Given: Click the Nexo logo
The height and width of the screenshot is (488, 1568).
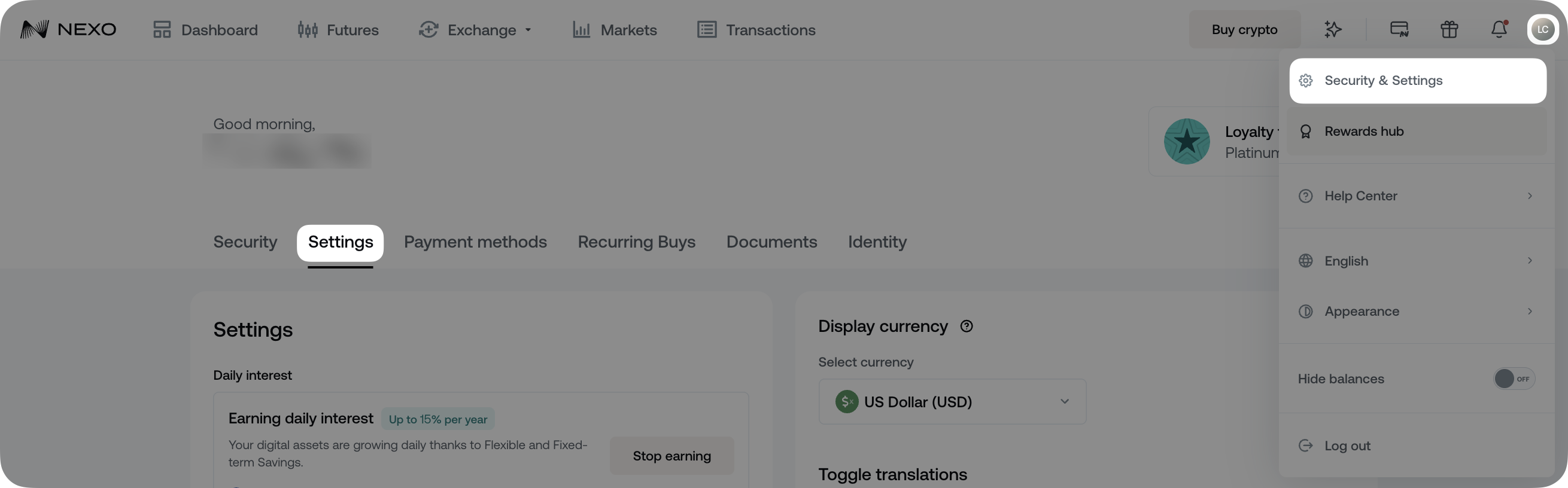Looking at the screenshot, I should [x=68, y=29].
